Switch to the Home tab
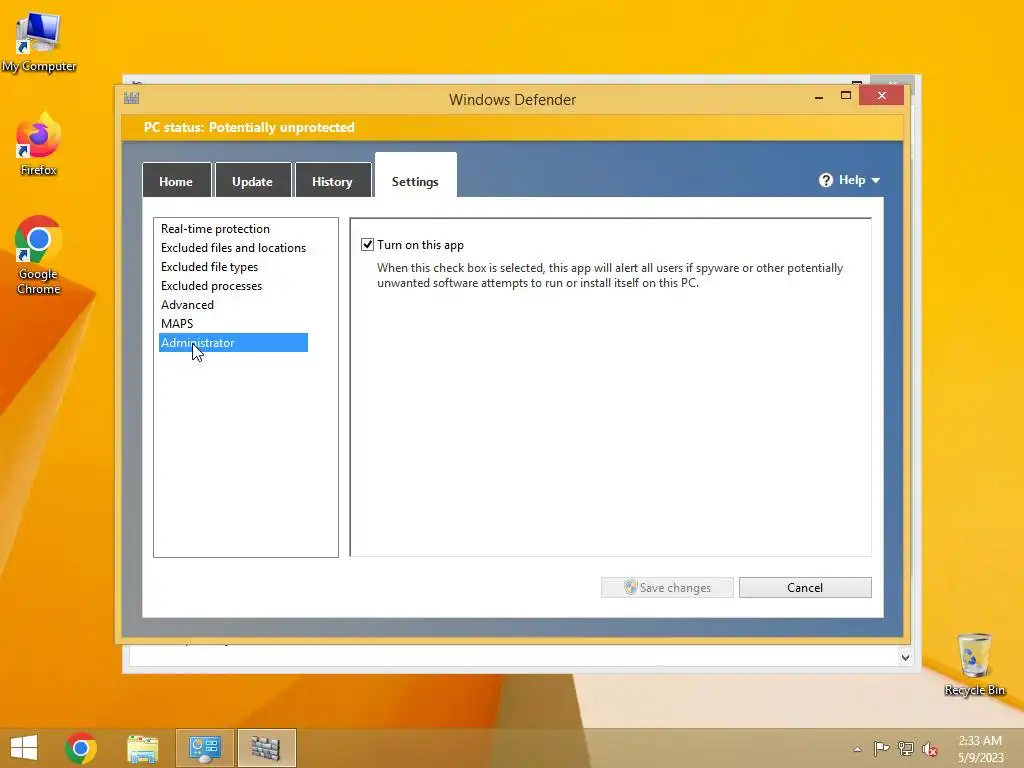This screenshot has width=1024, height=768. pos(176,181)
